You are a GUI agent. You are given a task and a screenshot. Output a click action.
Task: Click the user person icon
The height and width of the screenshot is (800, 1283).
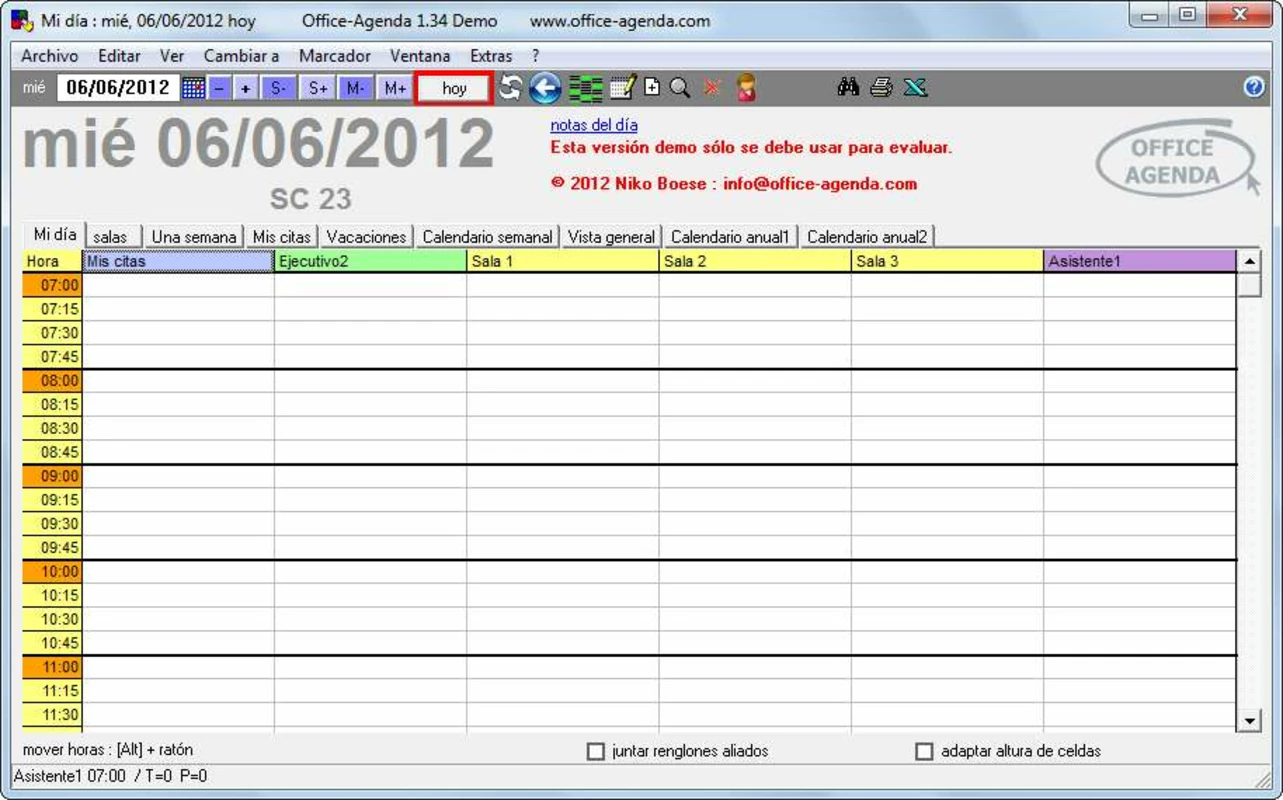pos(746,88)
